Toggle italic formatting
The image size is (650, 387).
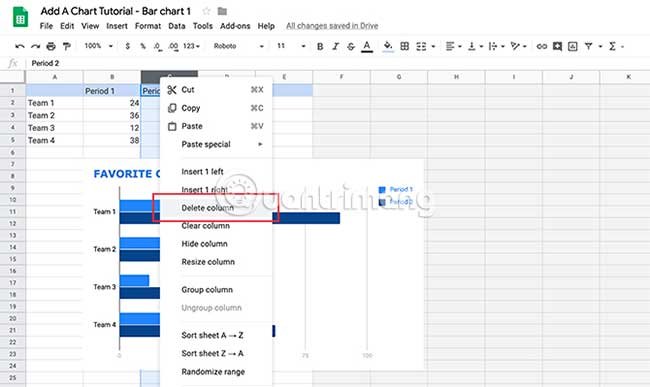tap(335, 46)
